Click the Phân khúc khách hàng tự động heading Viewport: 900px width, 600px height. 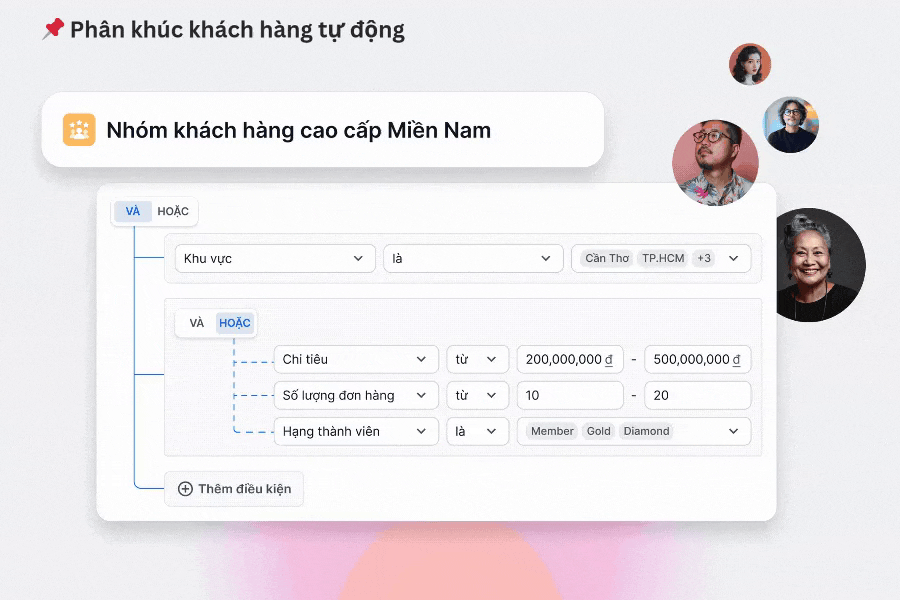coord(237,30)
